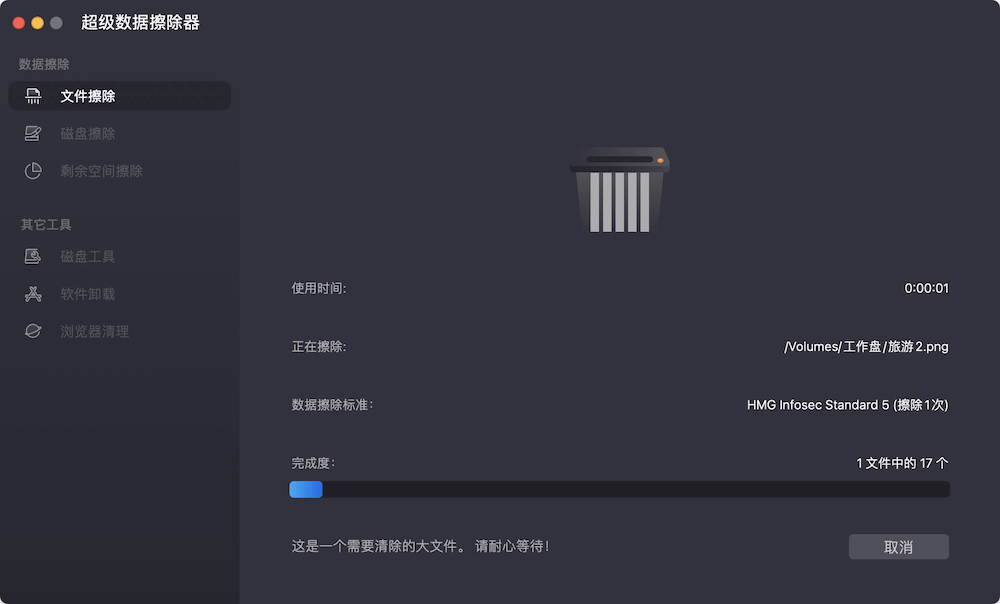Click the trash shredder illustration
Viewport: 1000px width, 604px height.
tap(620, 190)
